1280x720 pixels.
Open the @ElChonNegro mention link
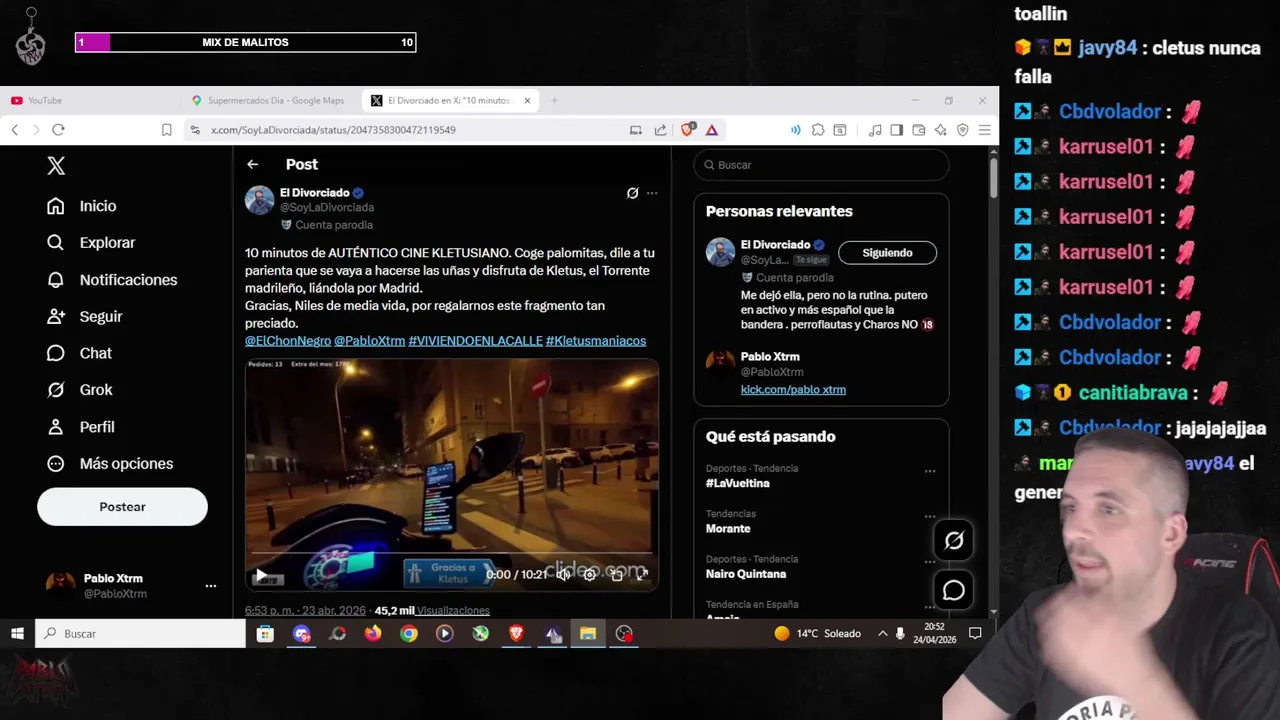click(288, 341)
